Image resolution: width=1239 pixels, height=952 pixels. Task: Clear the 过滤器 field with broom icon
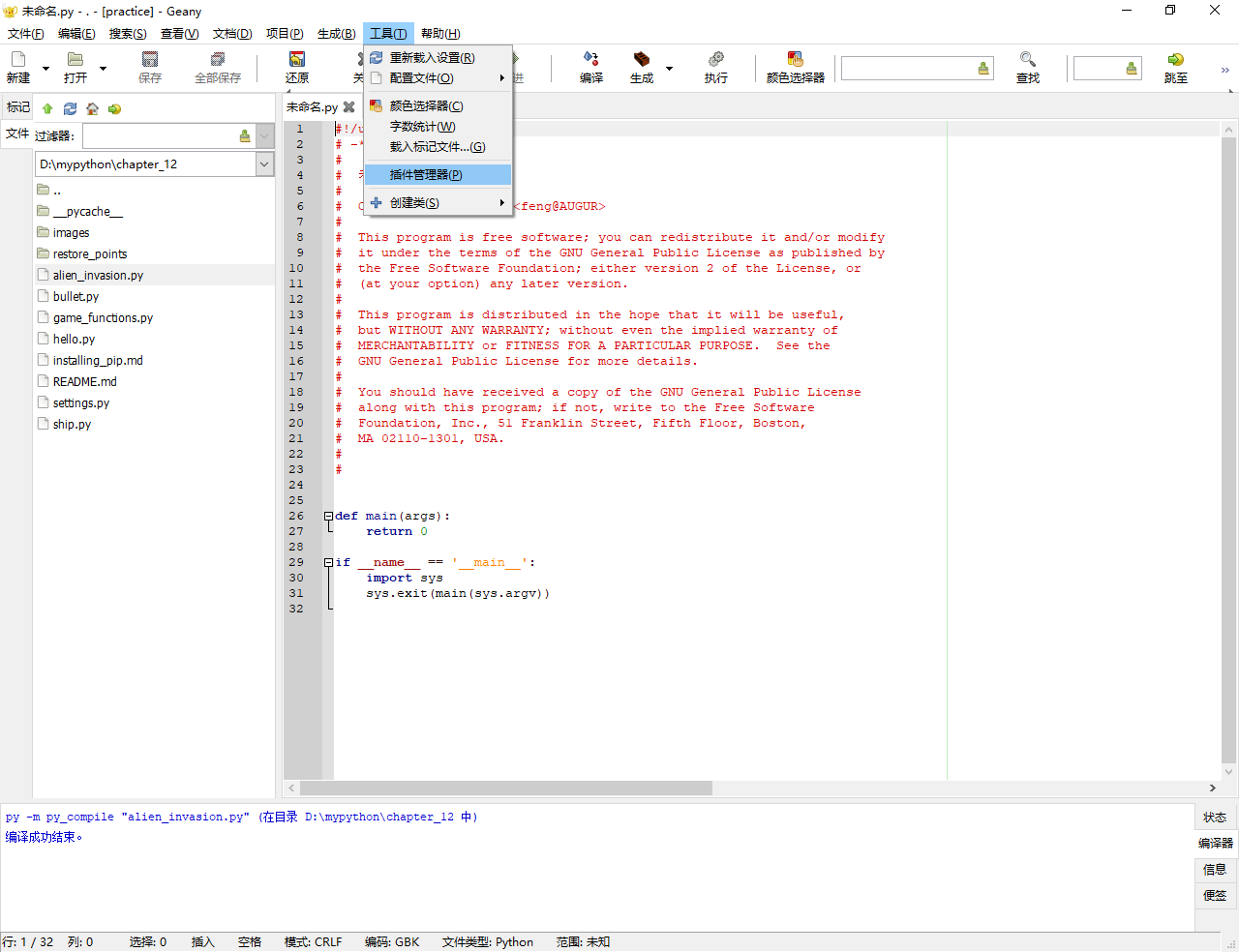pos(245,136)
